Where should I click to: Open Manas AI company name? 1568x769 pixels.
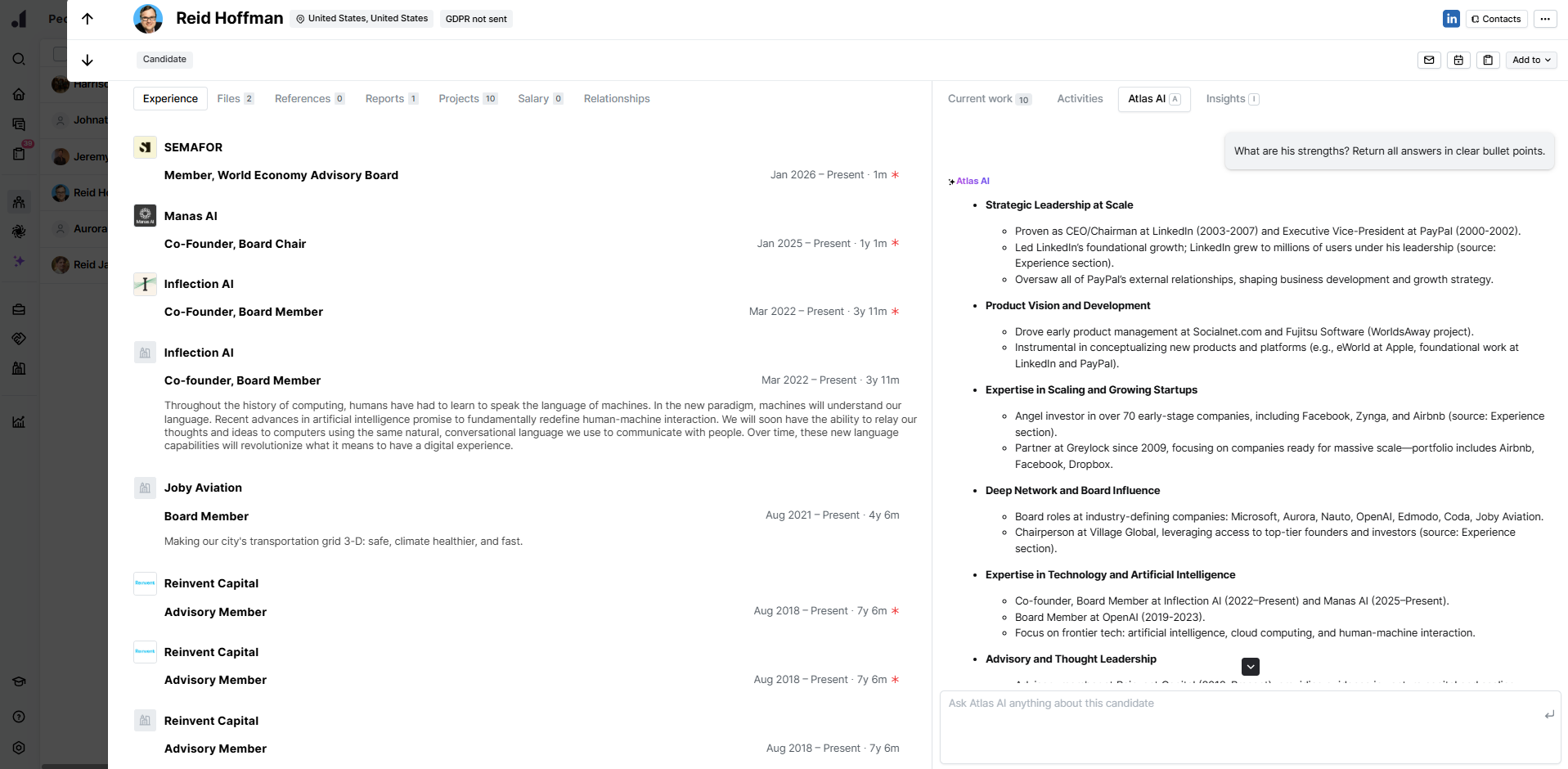point(191,216)
